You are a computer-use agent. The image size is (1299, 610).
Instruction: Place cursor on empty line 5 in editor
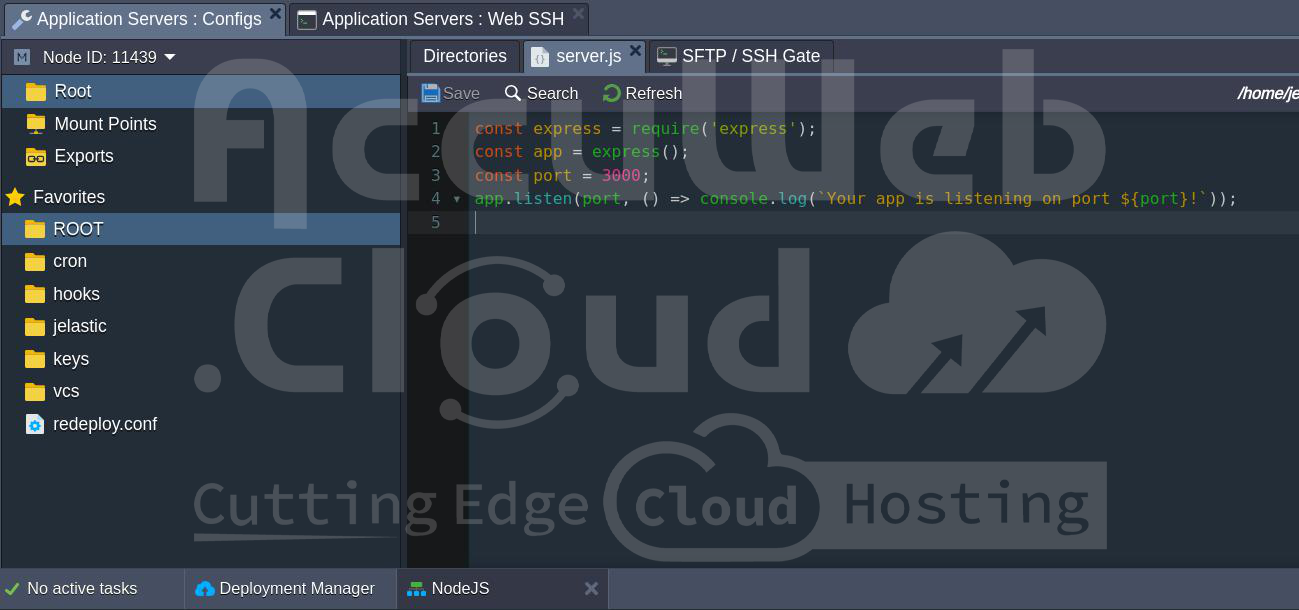point(700,222)
